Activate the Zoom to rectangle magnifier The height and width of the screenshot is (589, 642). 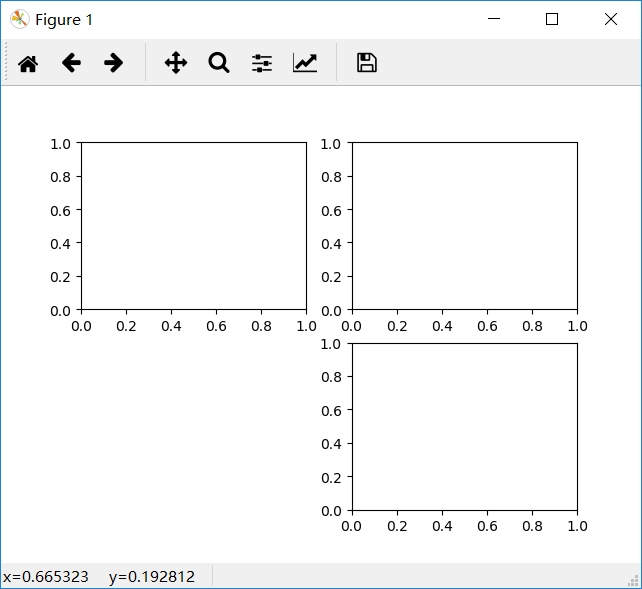click(219, 63)
